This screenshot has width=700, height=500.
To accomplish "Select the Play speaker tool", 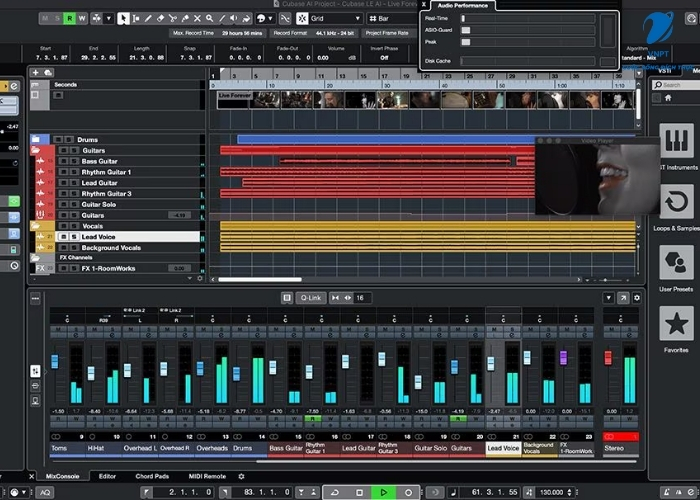I will [x=234, y=18].
